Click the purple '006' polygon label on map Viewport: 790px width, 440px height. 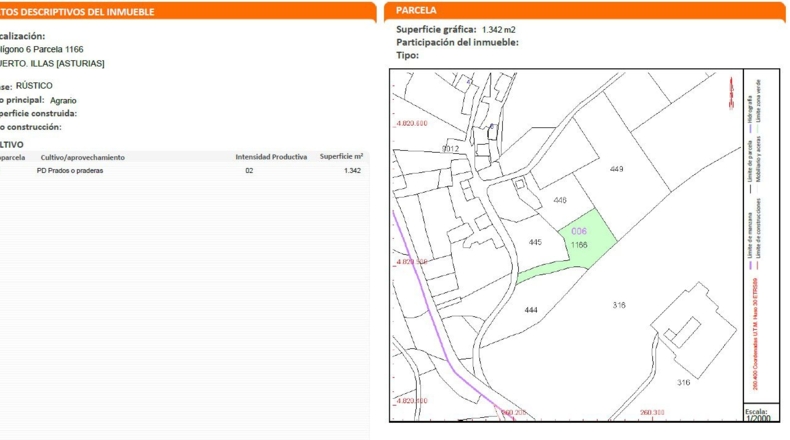[578, 231]
